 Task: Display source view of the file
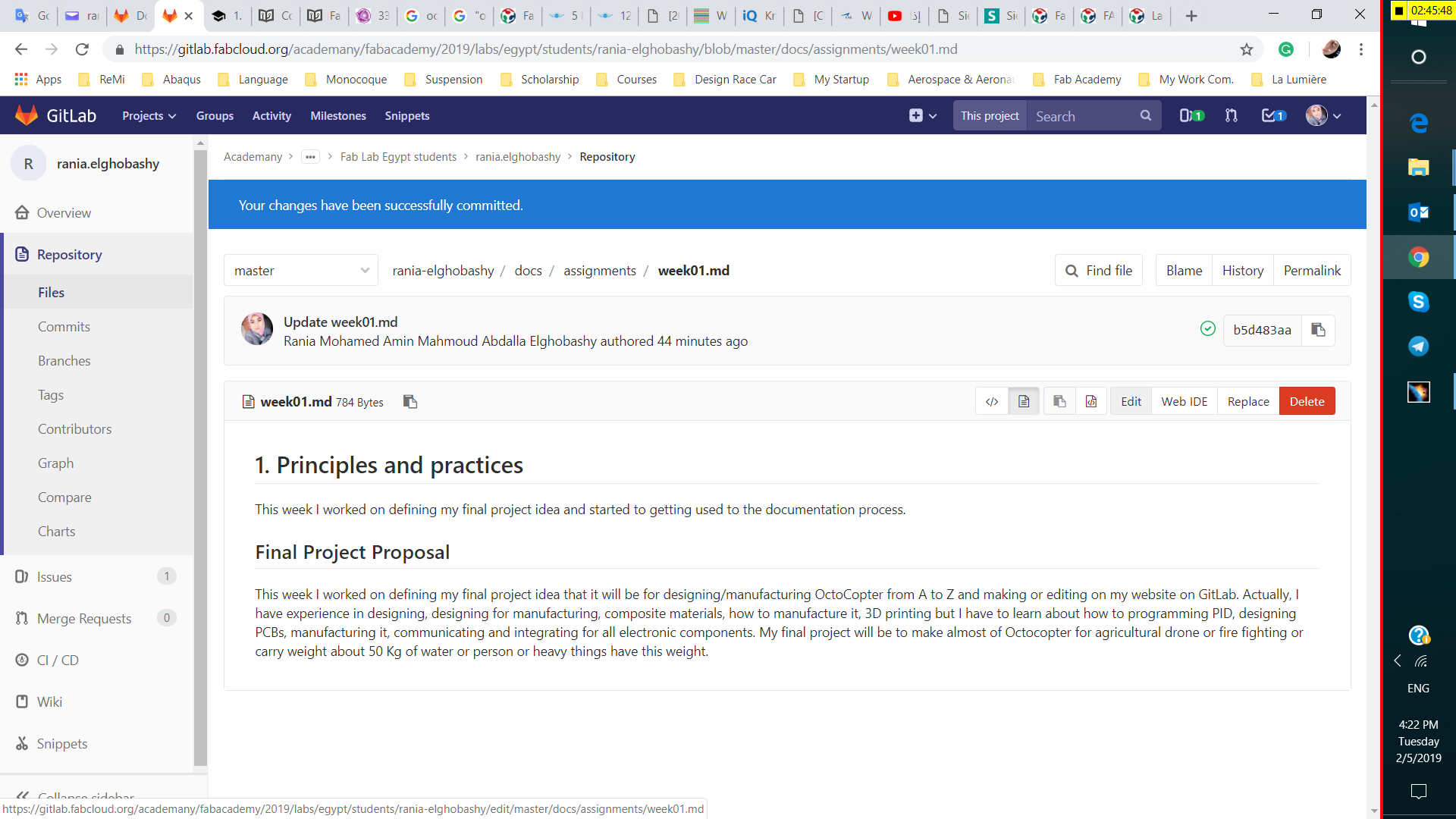[x=992, y=401]
